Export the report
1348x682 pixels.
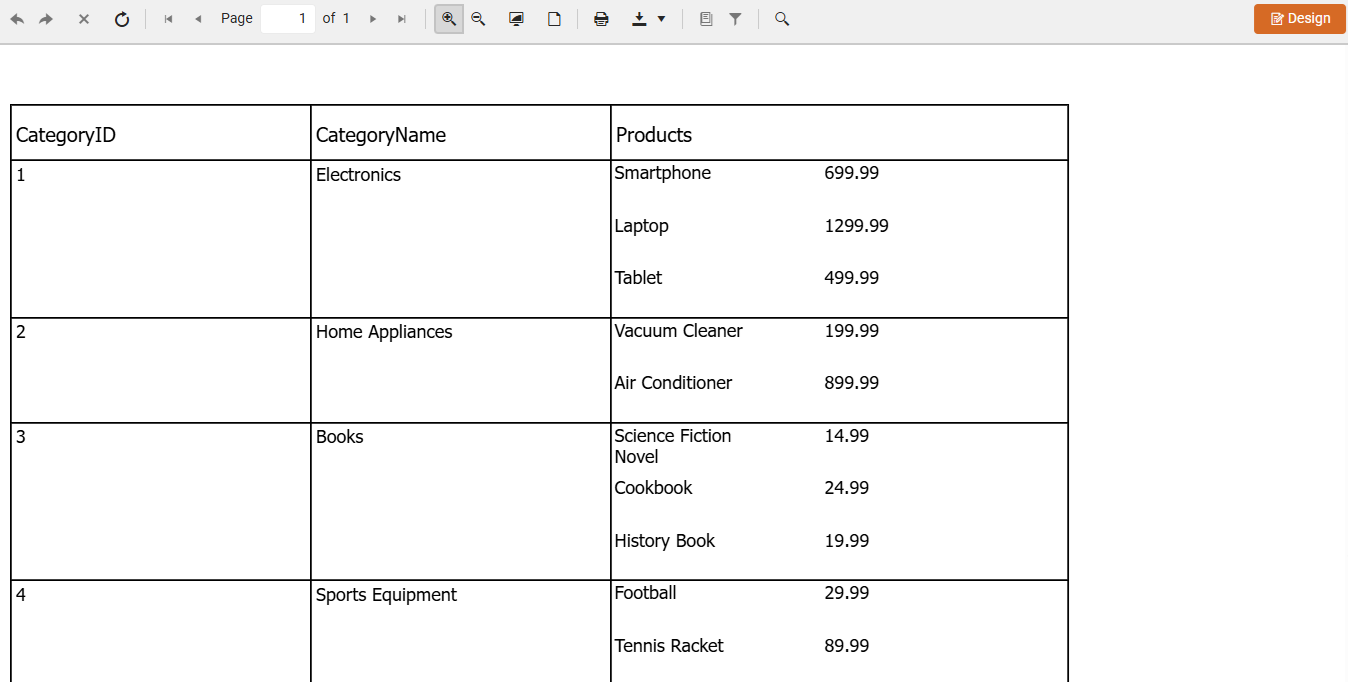tap(641, 18)
